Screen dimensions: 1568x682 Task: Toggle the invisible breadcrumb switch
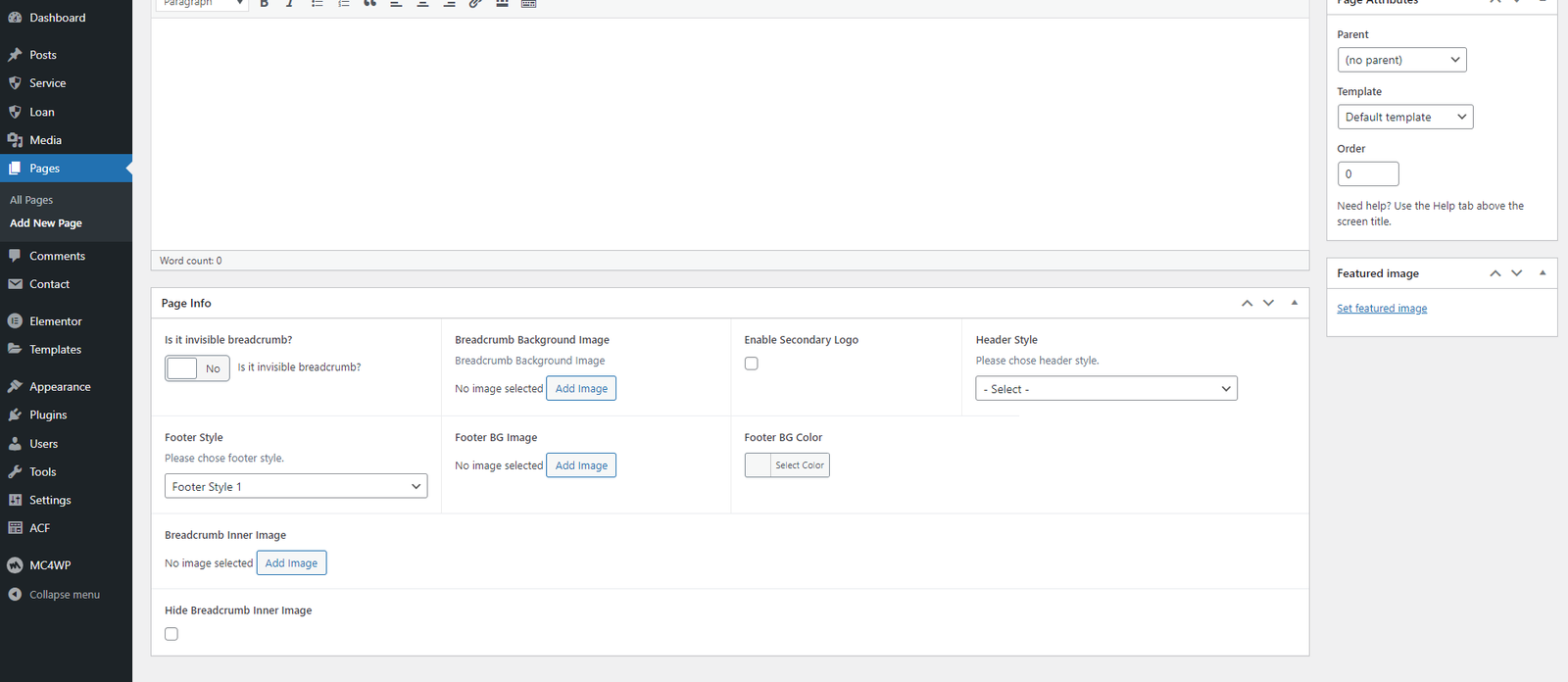pos(197,368)
